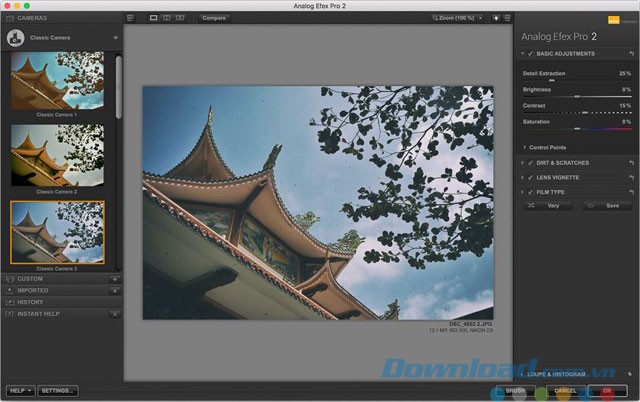Uncheck the Dirt & Scratches filter
640x402 pixels.
pyautogui.click(x=530, y=162)
